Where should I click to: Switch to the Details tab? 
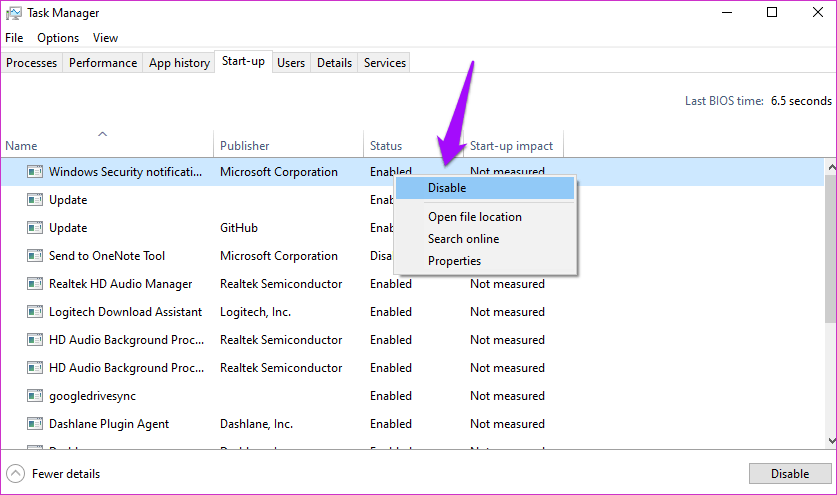pyautogui.click(x=334, y=63)
